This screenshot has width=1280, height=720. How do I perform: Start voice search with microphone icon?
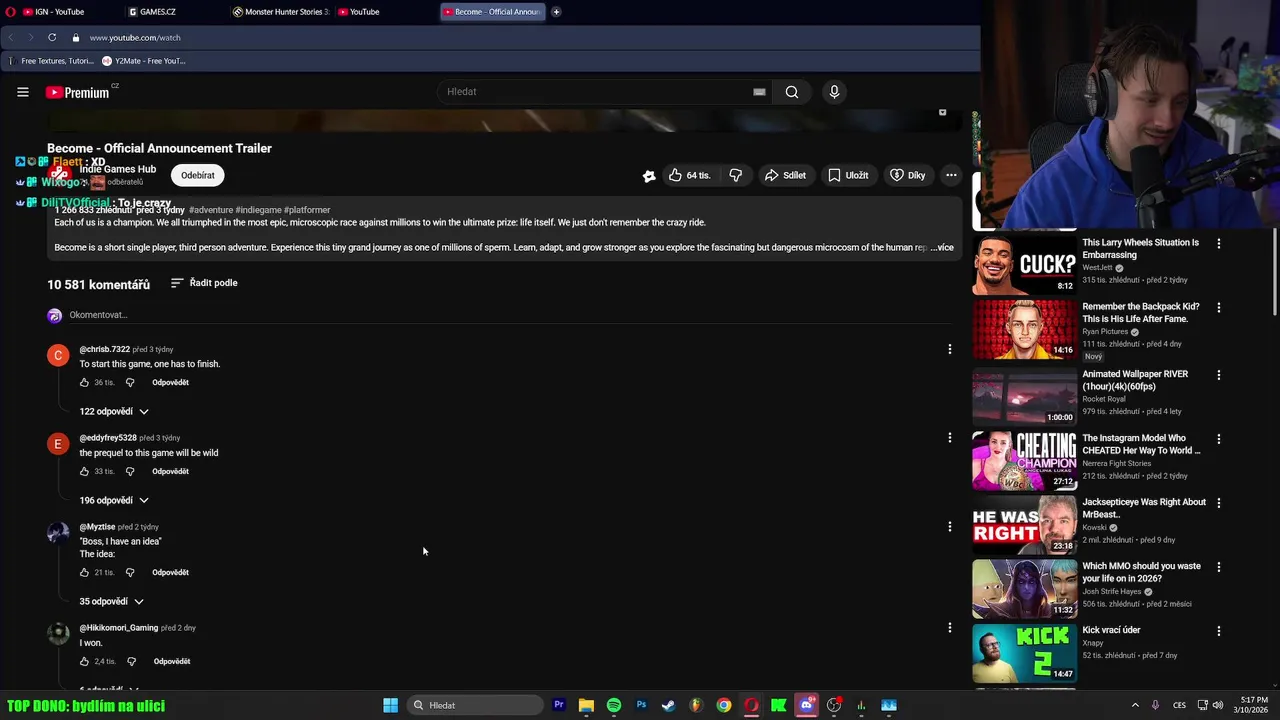(834, 92)
